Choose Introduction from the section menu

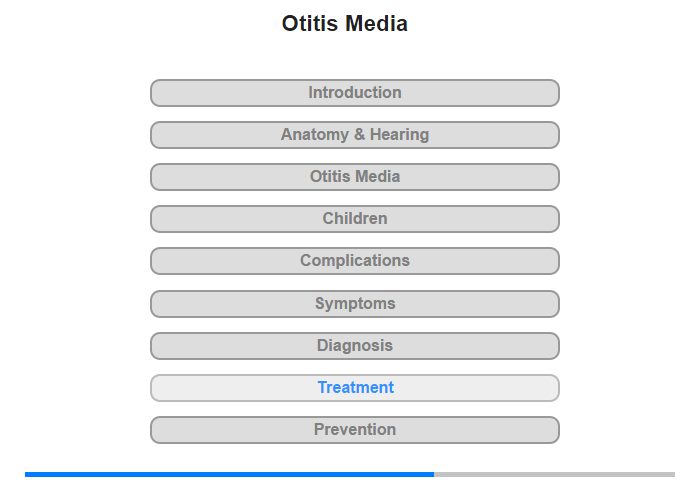pyautogui.click(x=354, y=93)
